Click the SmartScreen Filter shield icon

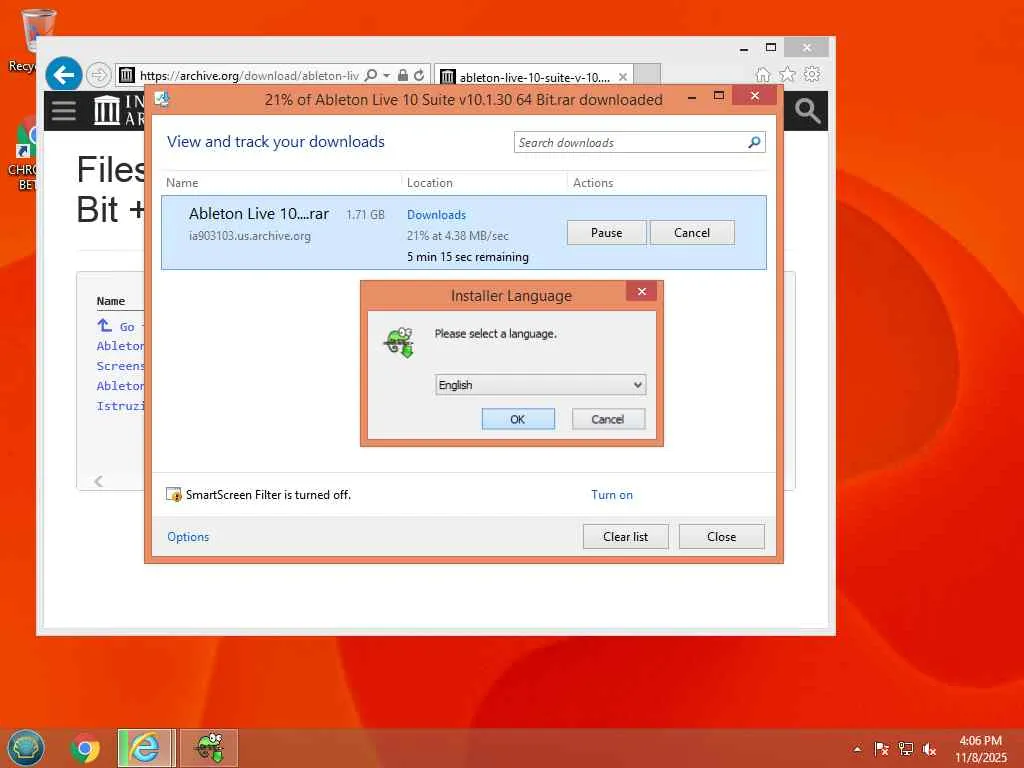point(173,495)
